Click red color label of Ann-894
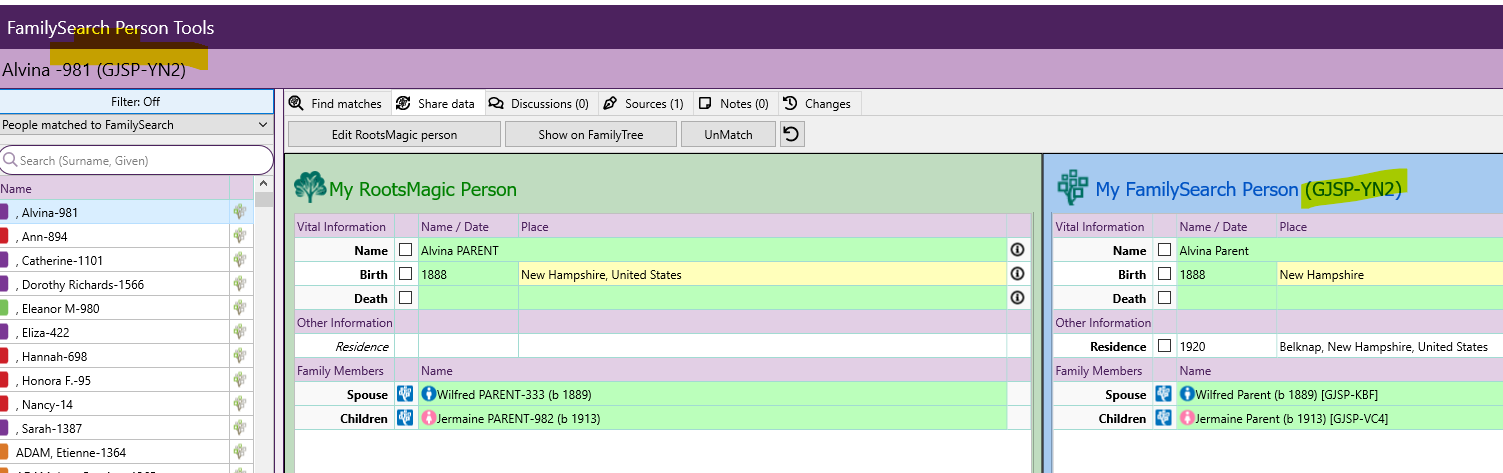This screenshot has height=473, width=1503. tap(4, 236)
